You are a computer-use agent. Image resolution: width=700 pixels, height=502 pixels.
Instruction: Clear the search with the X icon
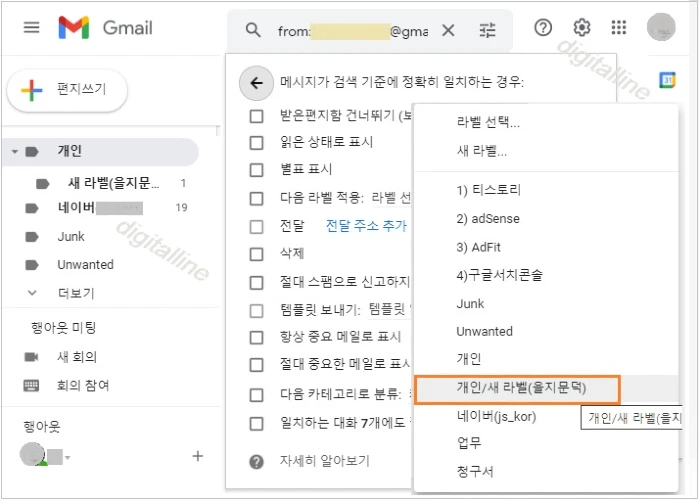tap(448, 30)
